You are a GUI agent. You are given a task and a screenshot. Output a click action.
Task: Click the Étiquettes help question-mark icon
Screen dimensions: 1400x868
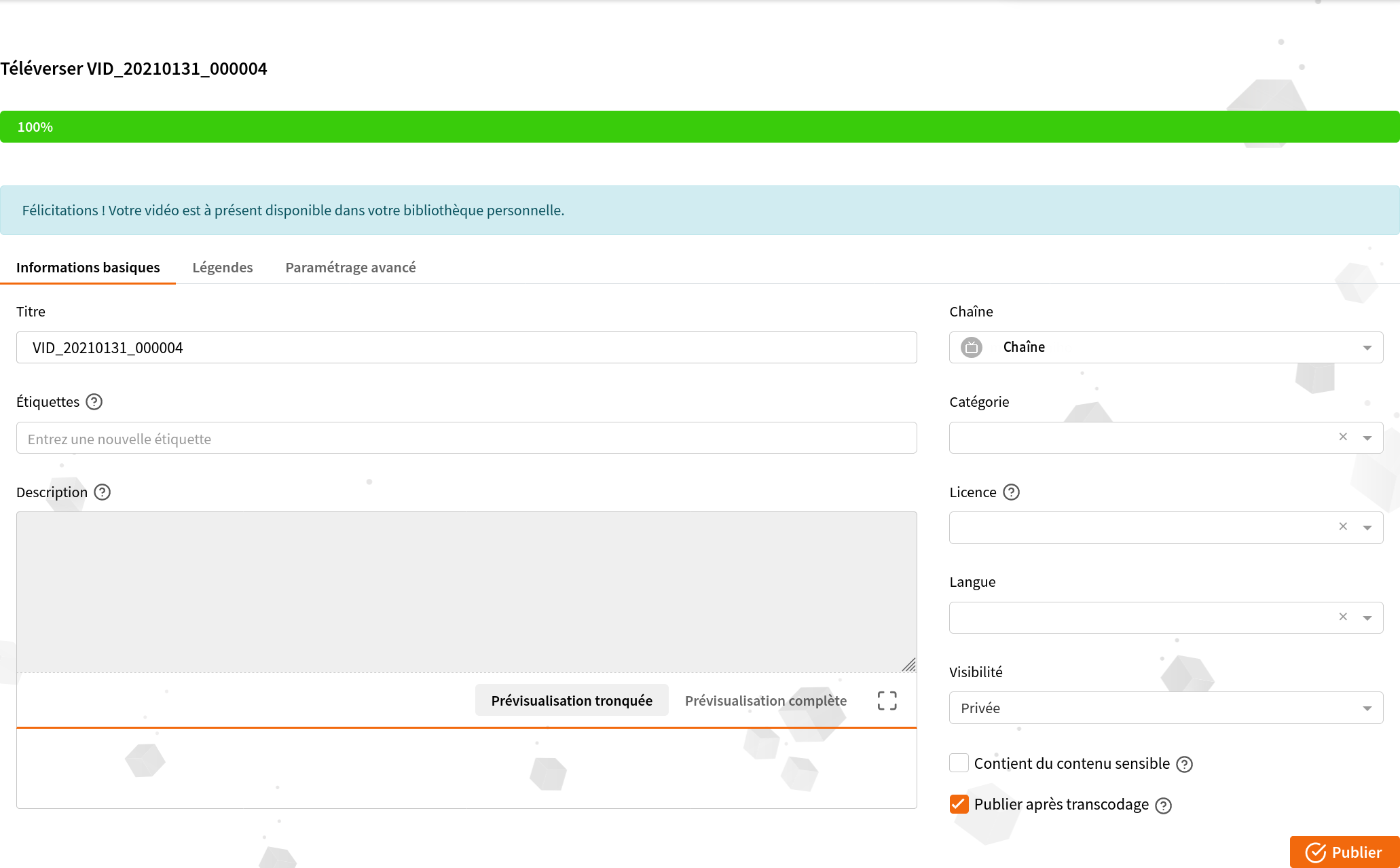tap(94, 402)
